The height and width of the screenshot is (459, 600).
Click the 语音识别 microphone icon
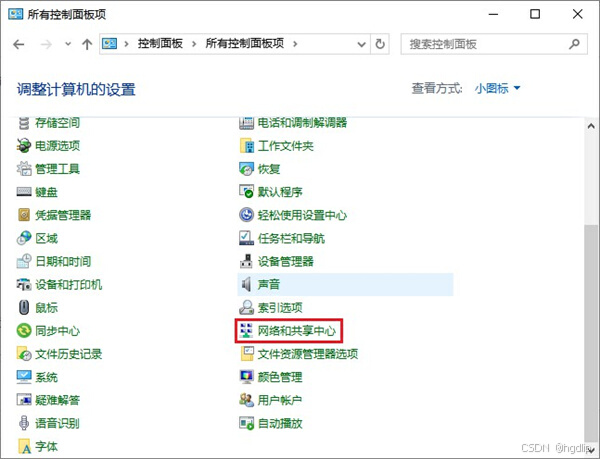tap(24, 423)
